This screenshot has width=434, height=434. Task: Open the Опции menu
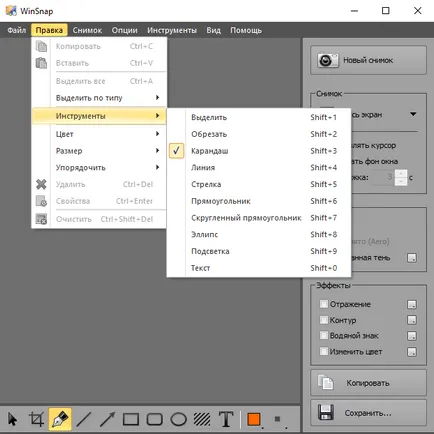tap(125, 30)
